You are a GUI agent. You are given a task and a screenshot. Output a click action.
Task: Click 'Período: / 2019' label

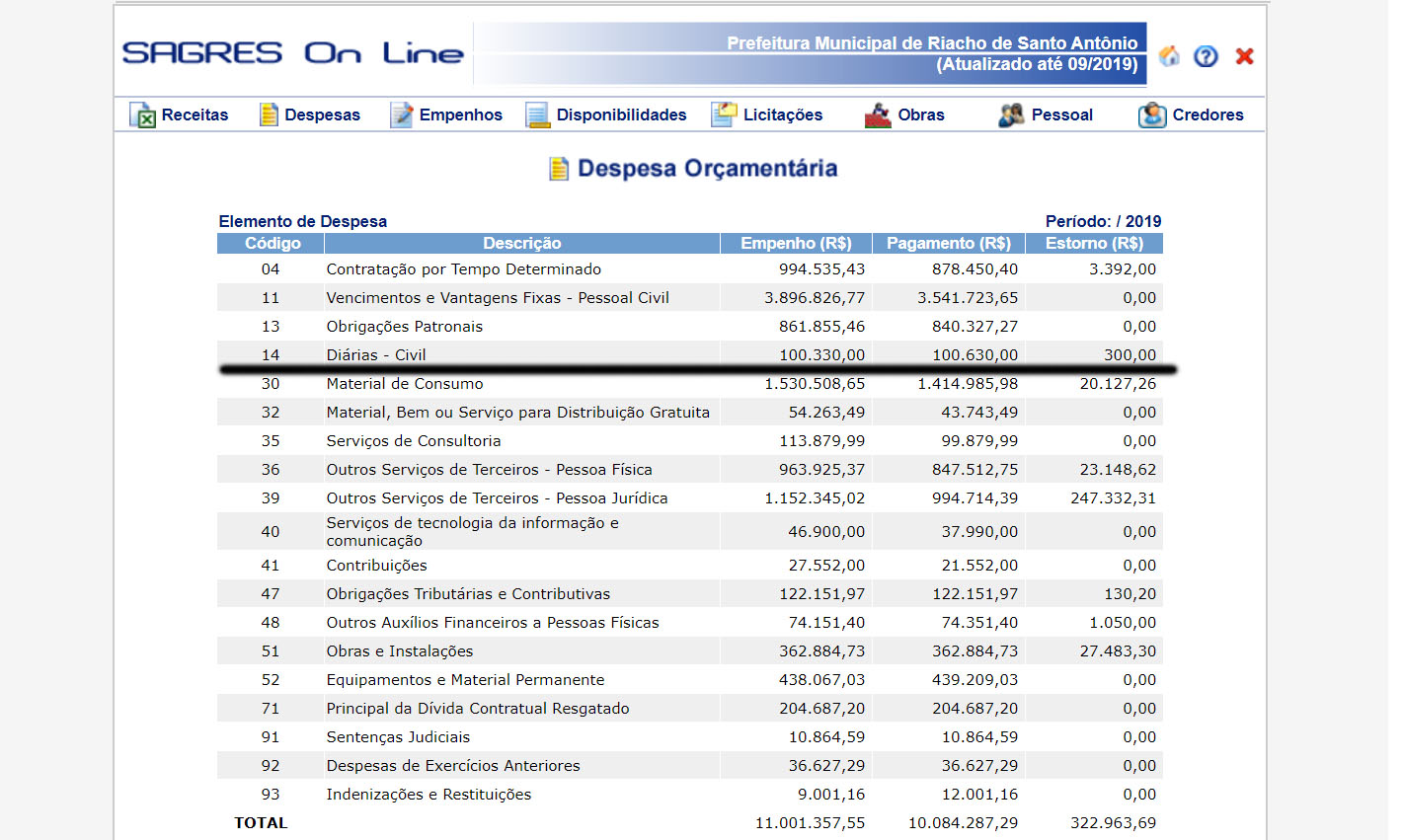(x=1103, y=221)
